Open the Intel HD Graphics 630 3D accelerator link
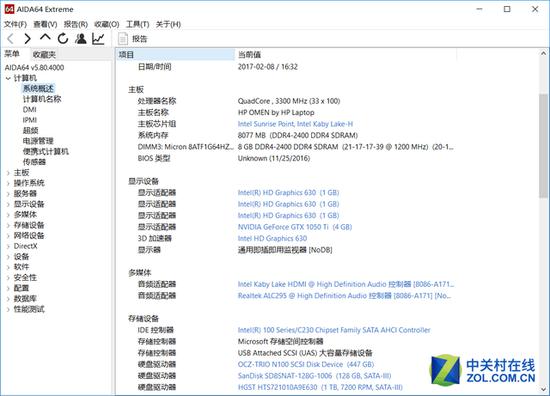This screenshot has height=396, width=550. coord(272,239)
